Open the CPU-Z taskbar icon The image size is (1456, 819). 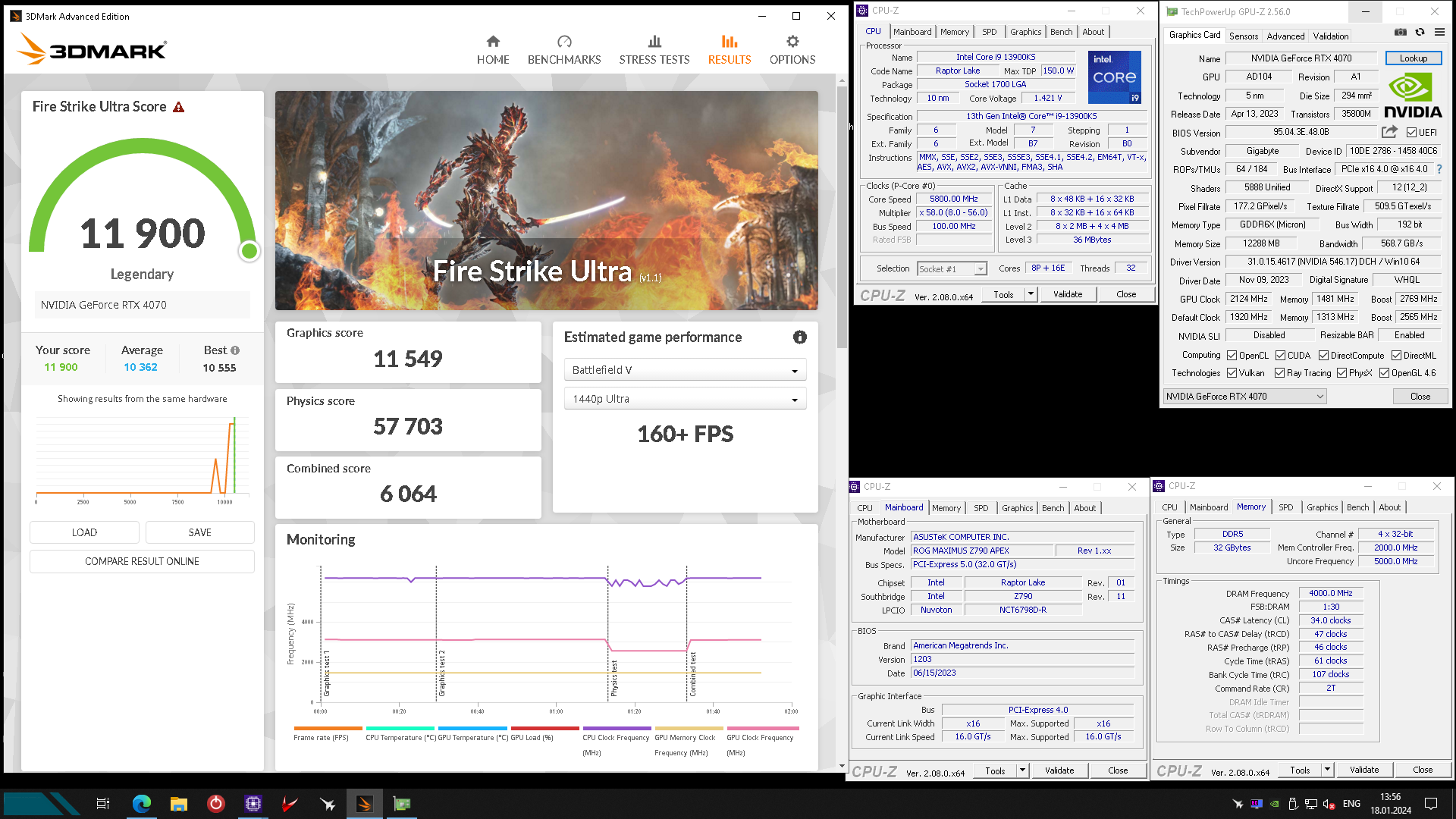coord(253,804)
